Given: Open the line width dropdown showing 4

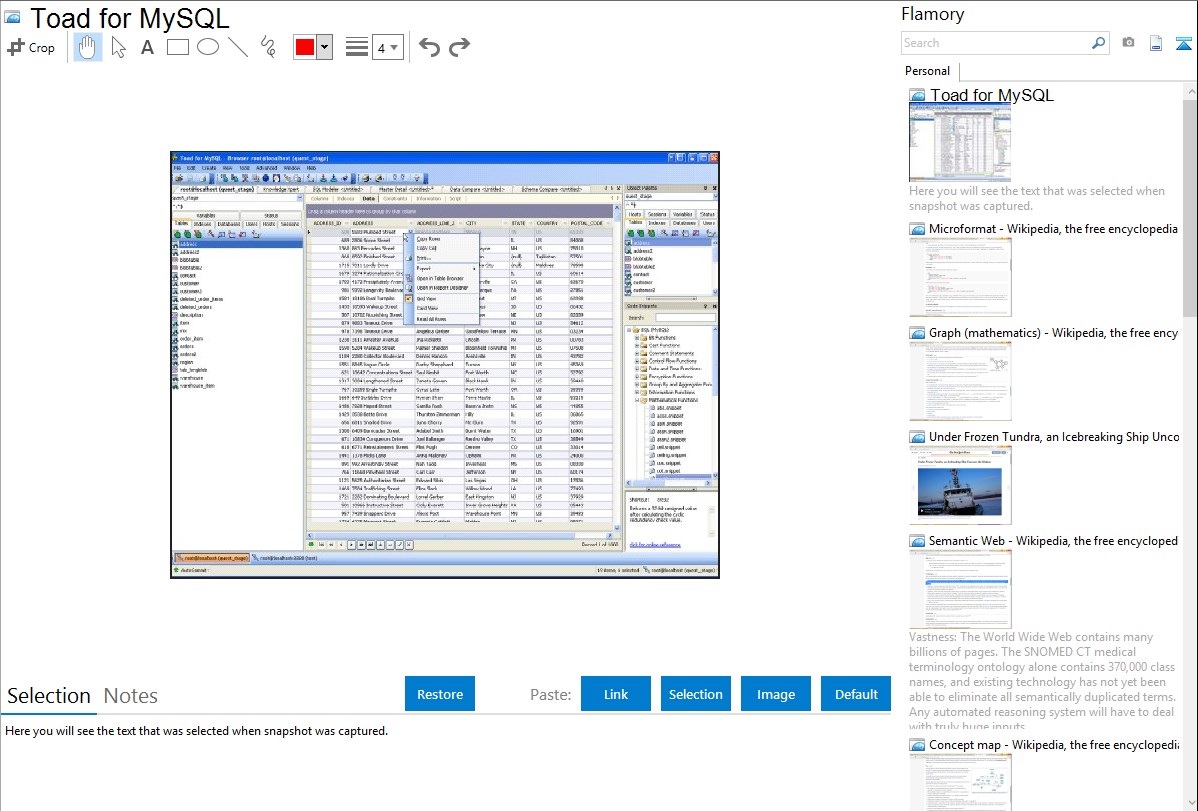Looking at the screenshot, I should (x=387, y=48).
